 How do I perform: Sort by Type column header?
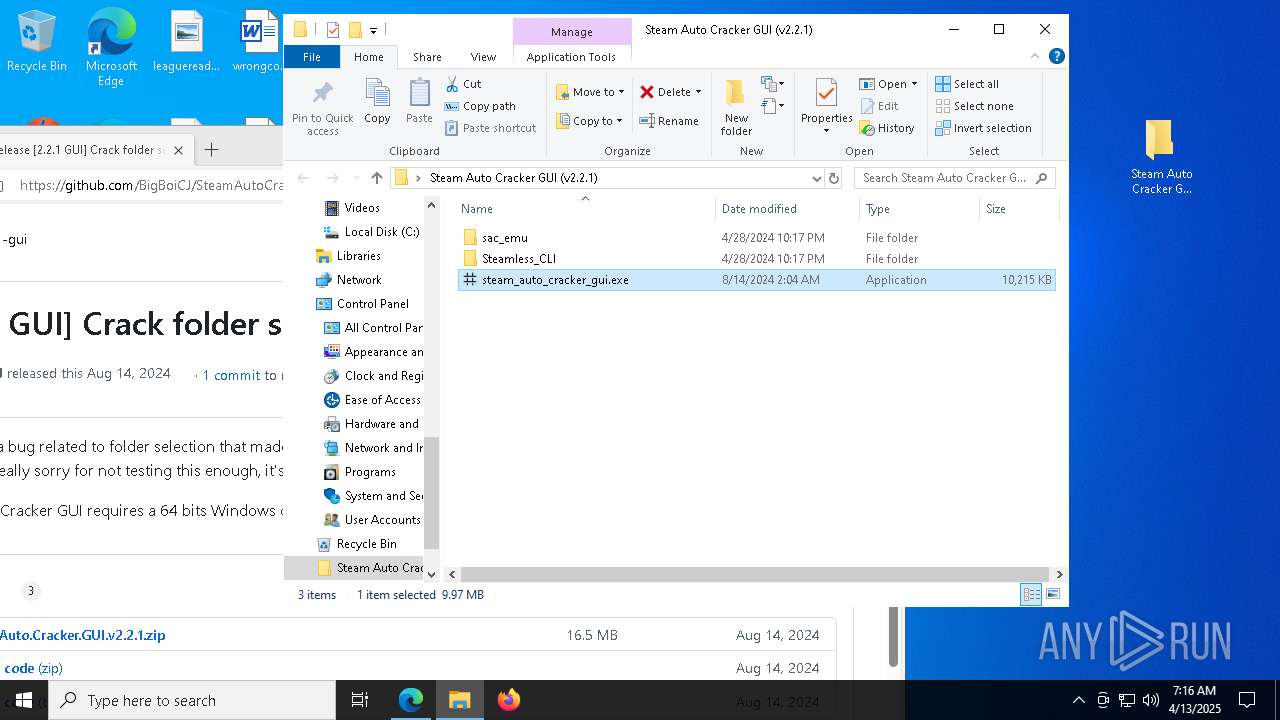click(919, 209)
